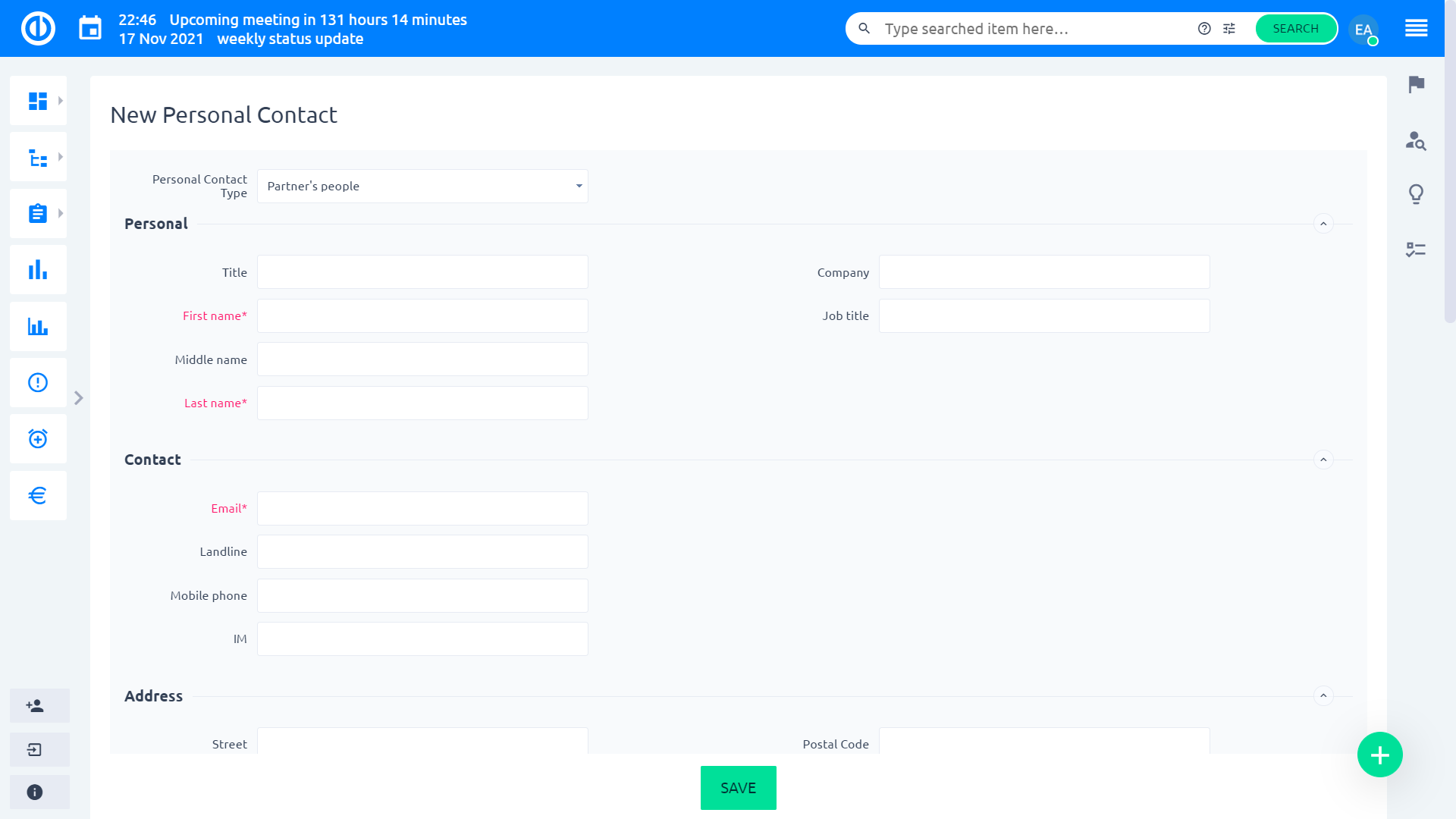This screenshot has height=819, width=1456.
Task: Open the calendar meeting icon
Action: (90, 28)
